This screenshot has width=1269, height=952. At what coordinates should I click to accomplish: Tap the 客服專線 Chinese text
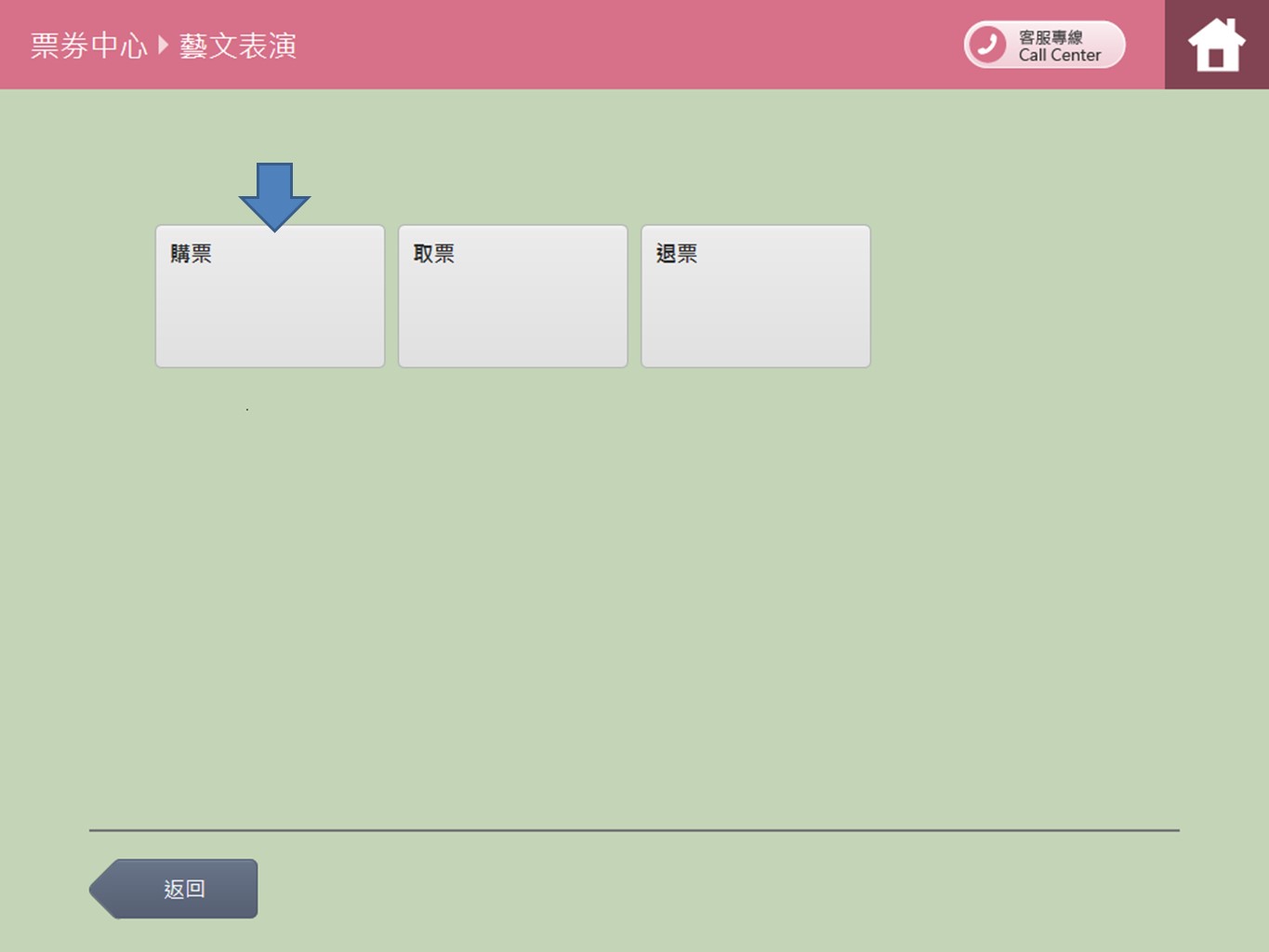[x=1051, y=37]
